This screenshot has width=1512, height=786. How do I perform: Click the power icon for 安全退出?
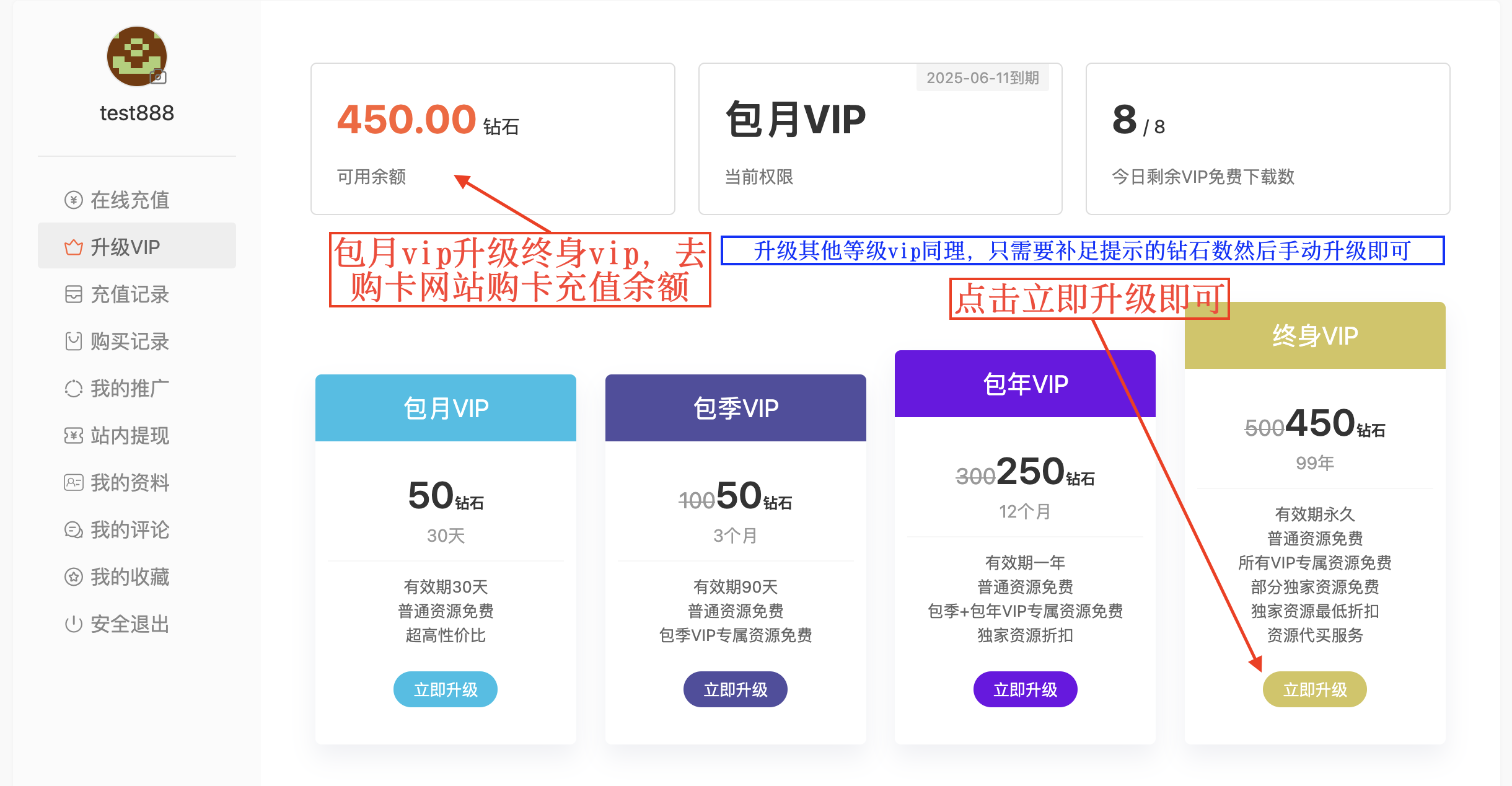coord(73,624)
